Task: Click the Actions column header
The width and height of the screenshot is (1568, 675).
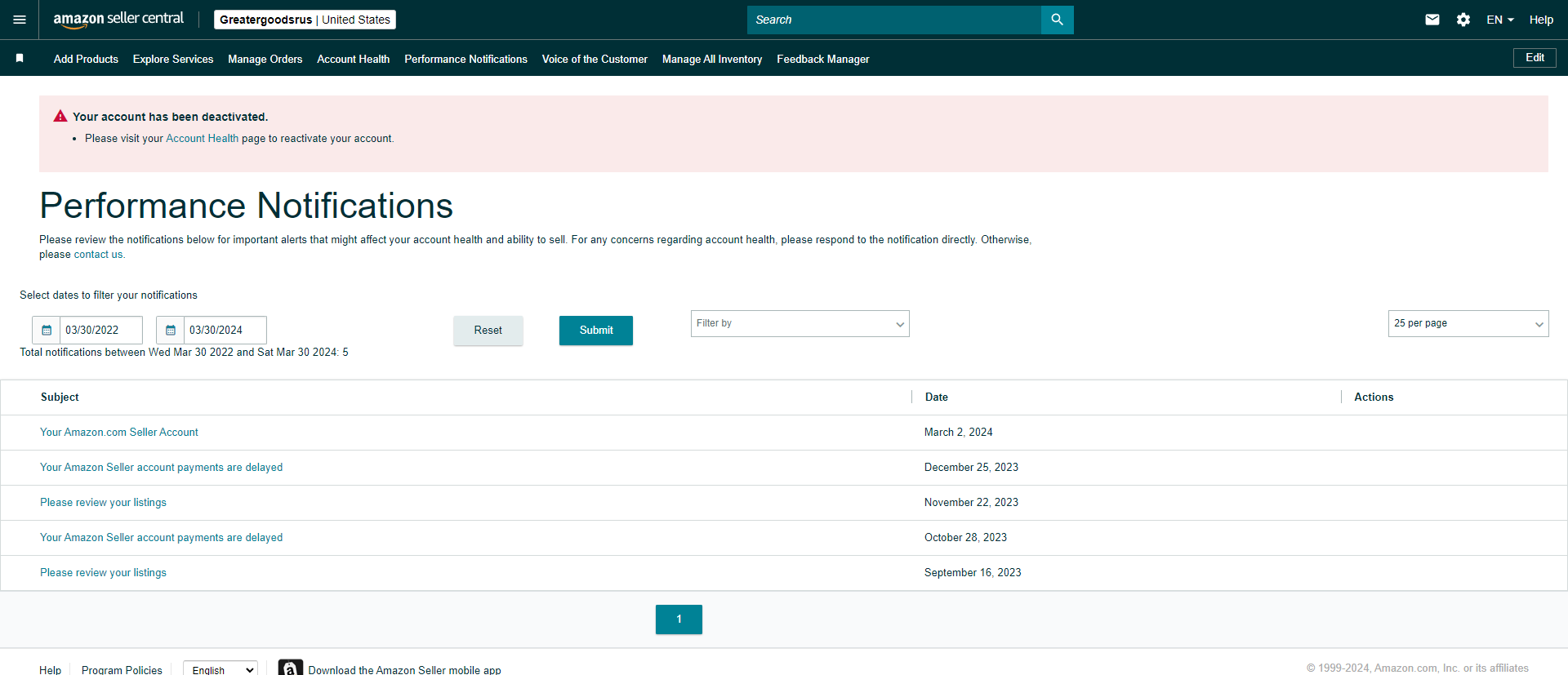Action: pos(1374,397)
